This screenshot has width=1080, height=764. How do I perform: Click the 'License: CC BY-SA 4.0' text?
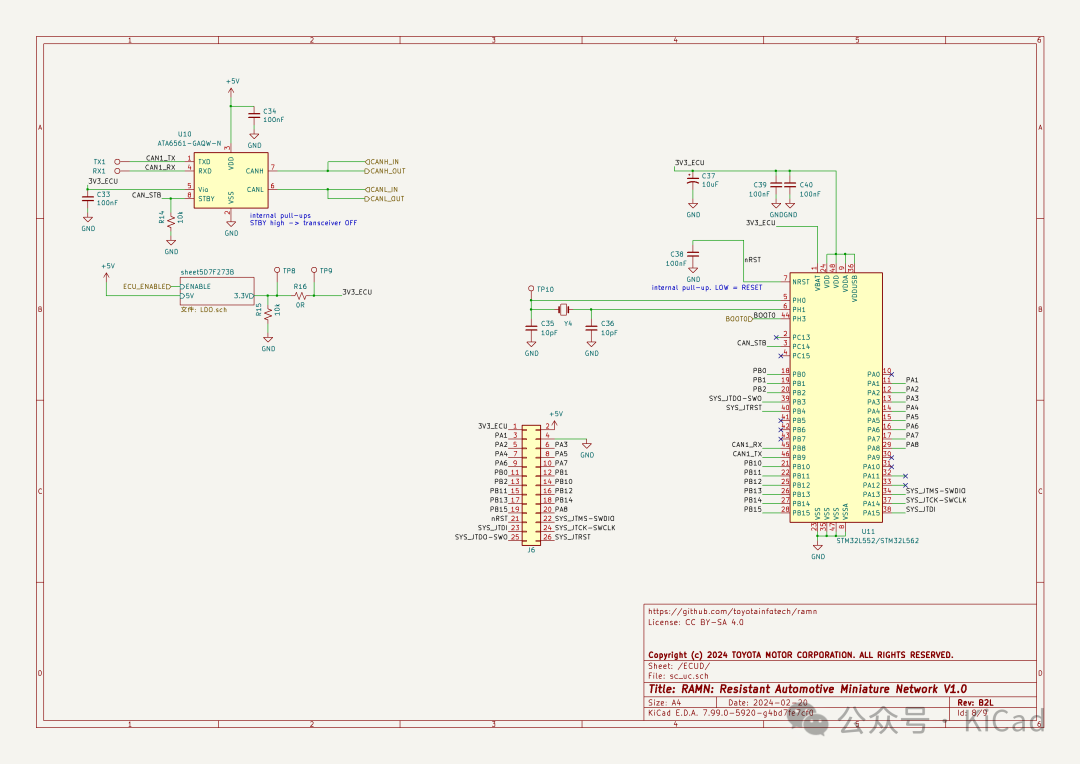point(696,622)
